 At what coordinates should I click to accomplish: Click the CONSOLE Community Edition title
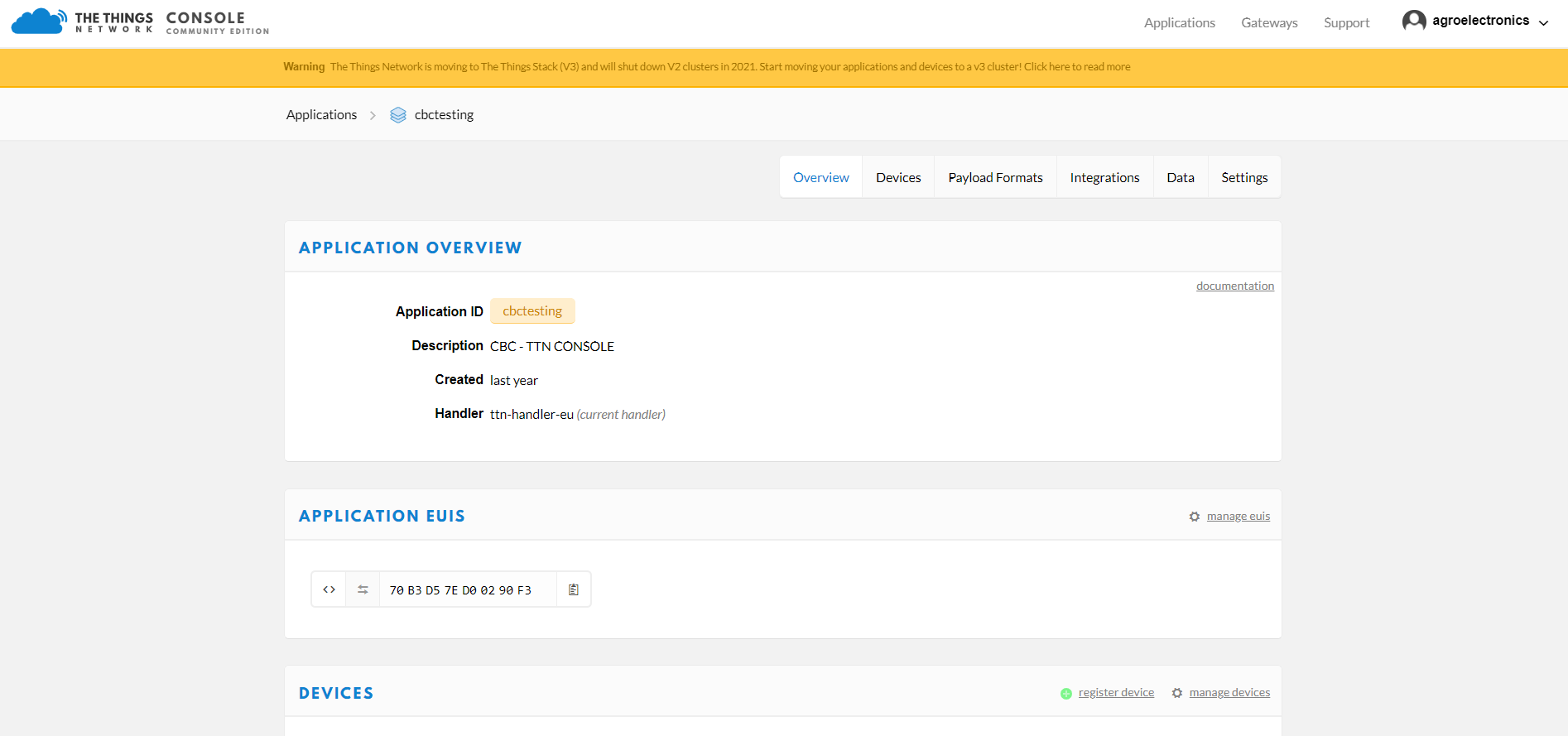click(217, 22)
